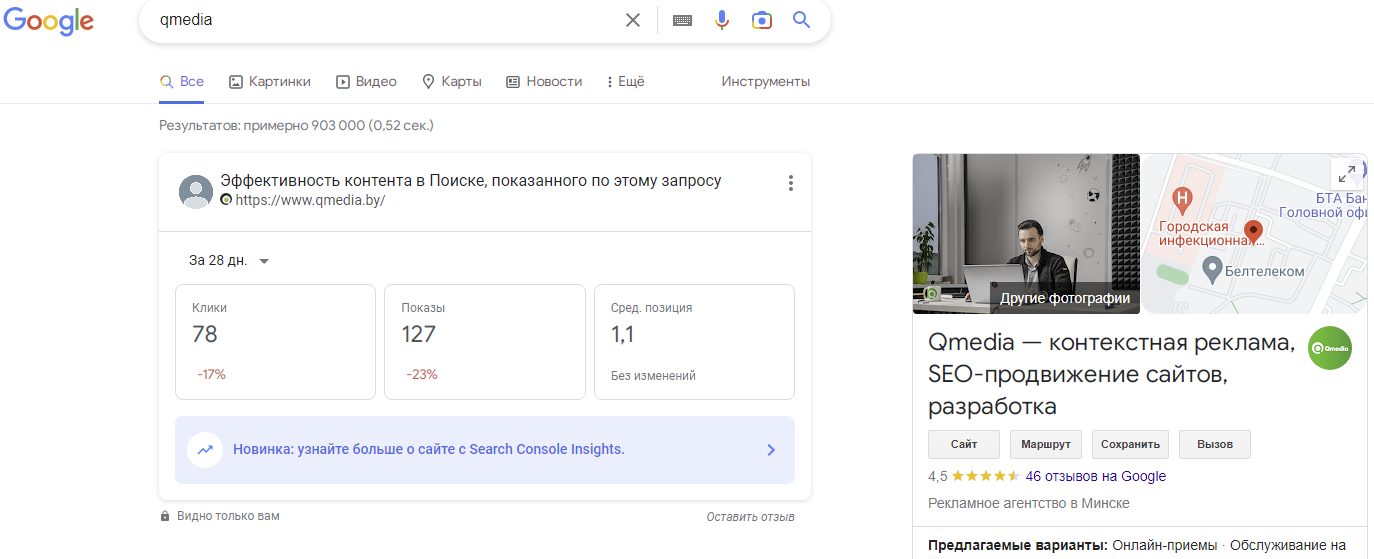Start voice search with microphone icon
Screen dimensions: 1374x559
(722, 20)
